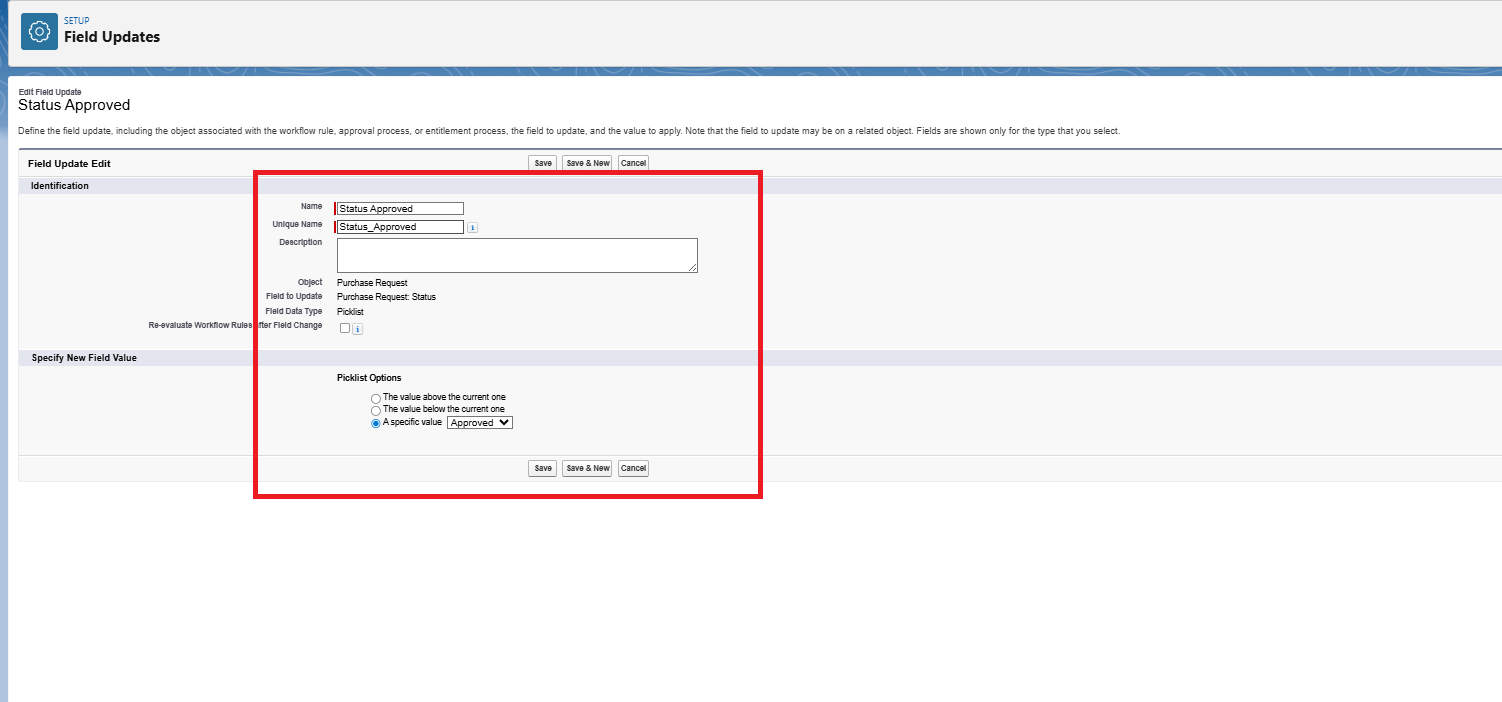Viewport: 1502px width, 702px height.
Task: Click the Description box resize handle
Action: tap(693, 268)
